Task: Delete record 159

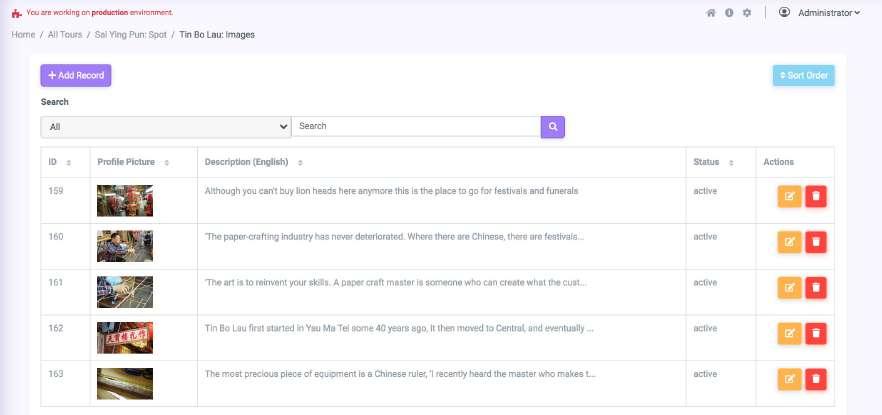Action: click(x=816, y=196)
